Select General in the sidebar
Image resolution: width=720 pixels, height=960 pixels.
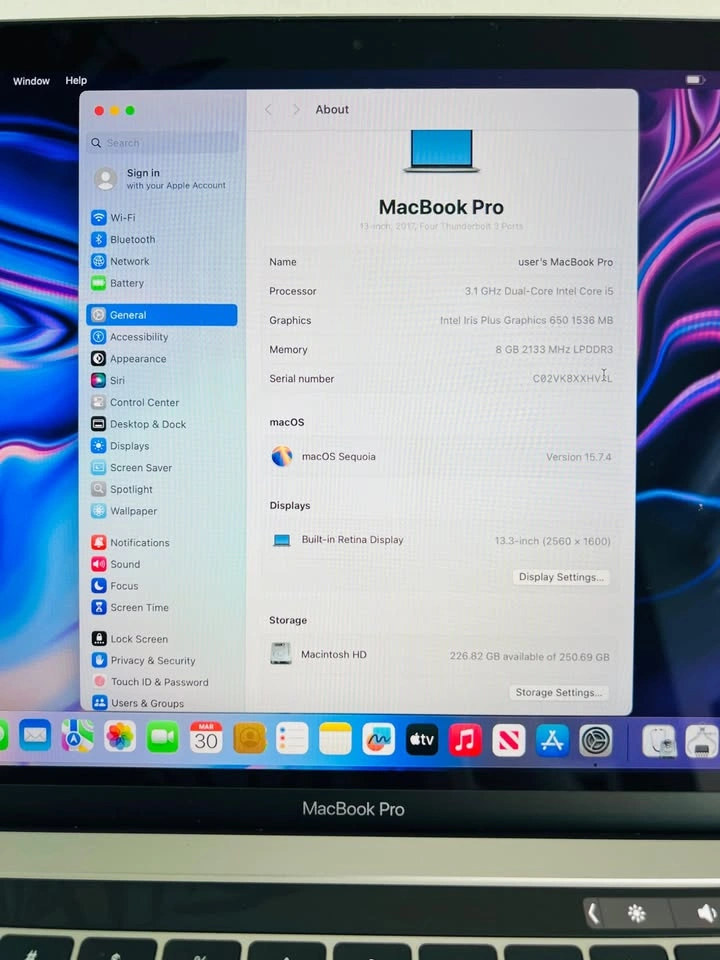coord(162,315)
